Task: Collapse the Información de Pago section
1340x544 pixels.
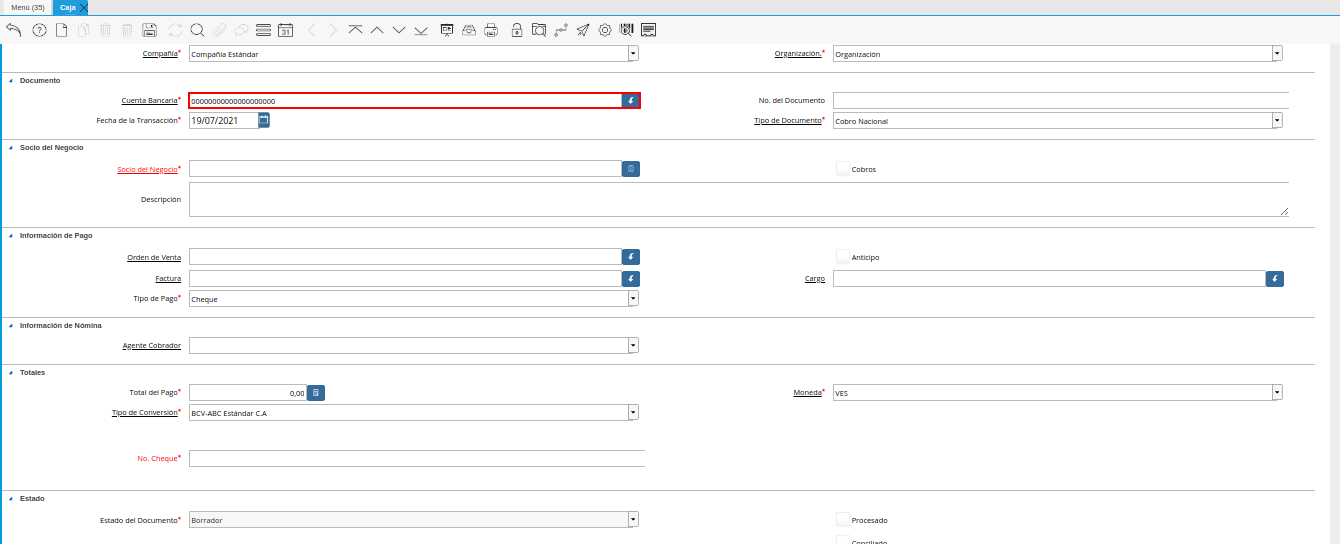Action: pyautogui.click(x=11, y=235)
